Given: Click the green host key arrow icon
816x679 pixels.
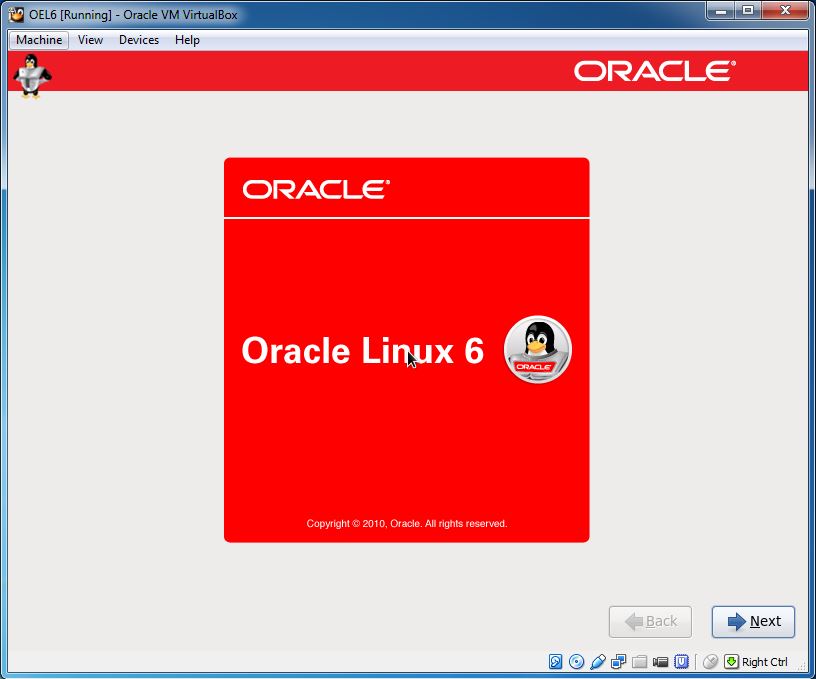Looking at the screenshot, I should [x=731, y=661].
